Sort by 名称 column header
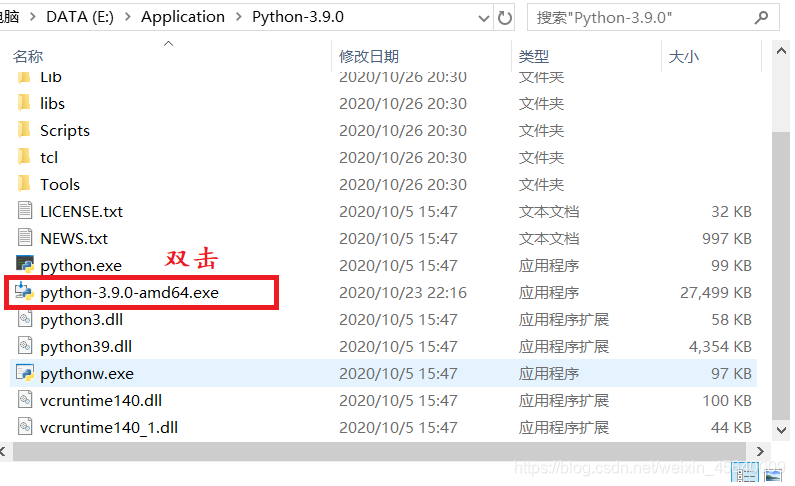 click(28, 56)
